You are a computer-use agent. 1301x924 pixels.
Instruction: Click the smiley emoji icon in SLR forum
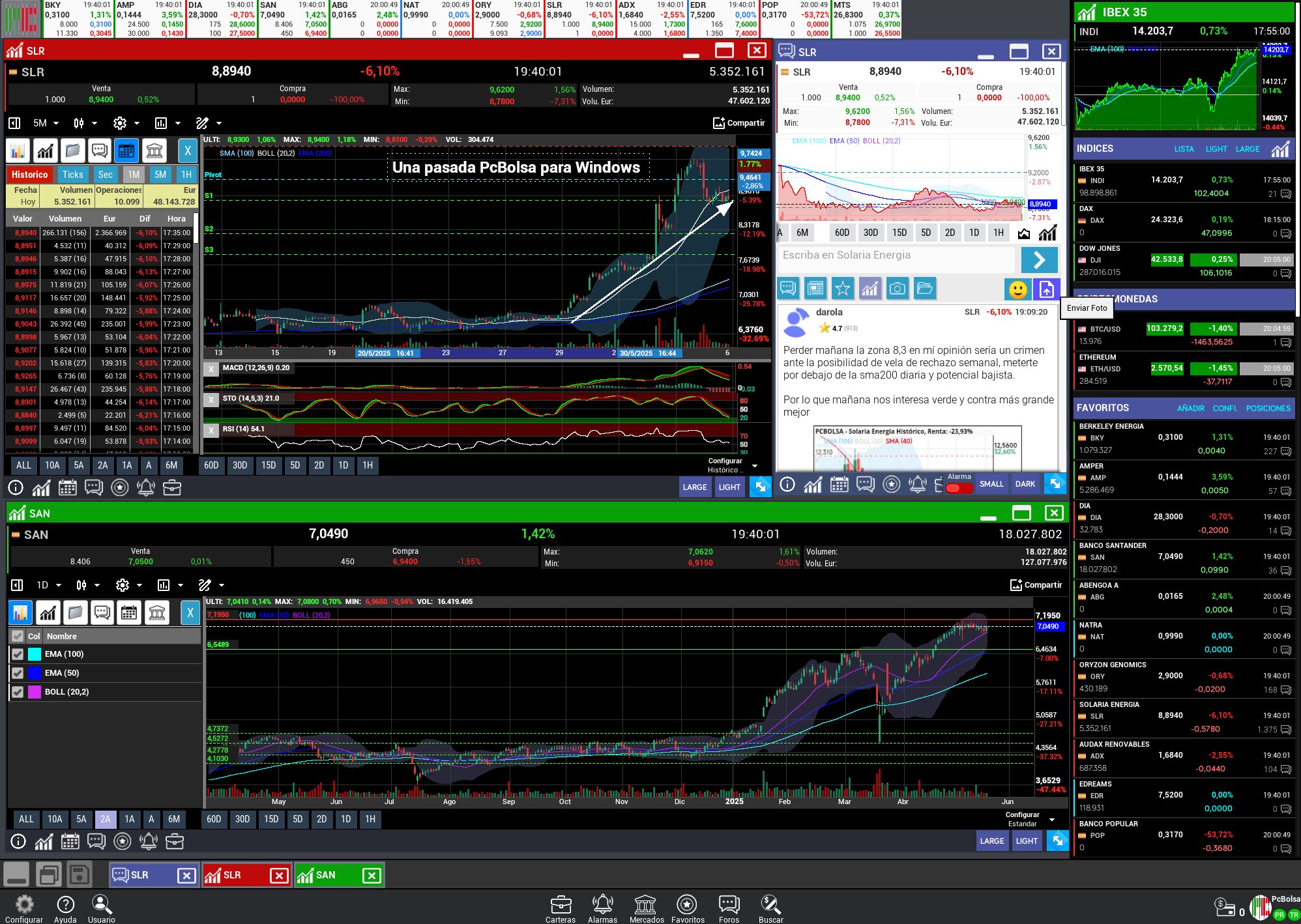point(1017,289)
